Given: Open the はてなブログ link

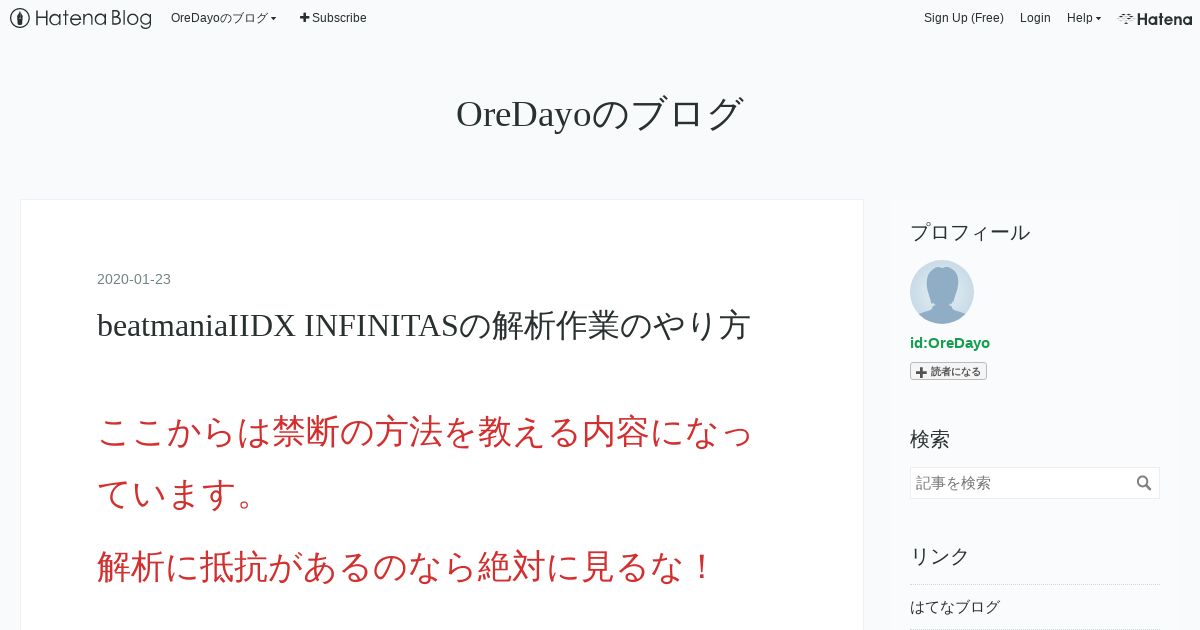Looking at the screenshot, I should click(955, 607).
